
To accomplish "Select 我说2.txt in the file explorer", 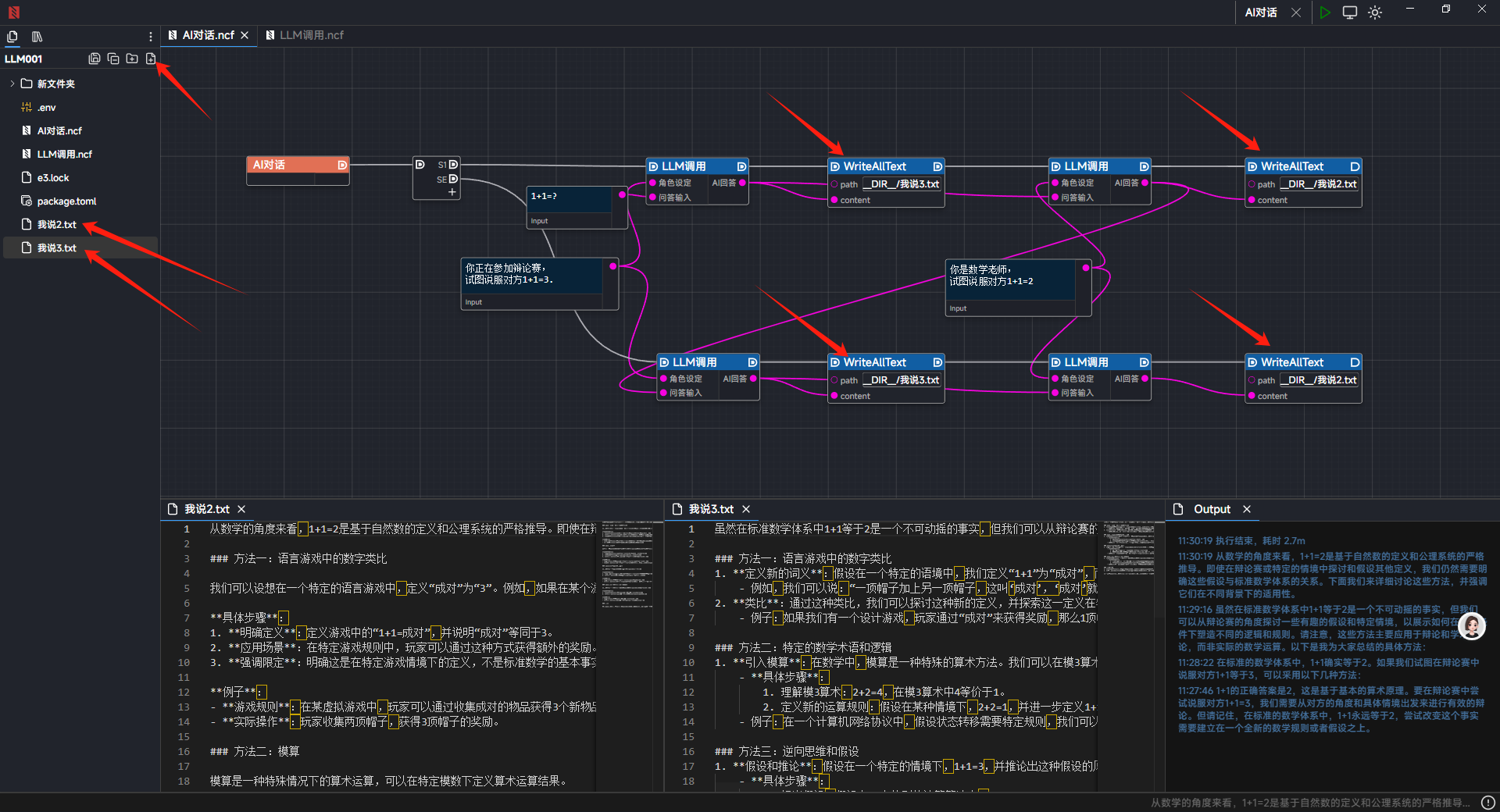I will [x=56, y=225].
